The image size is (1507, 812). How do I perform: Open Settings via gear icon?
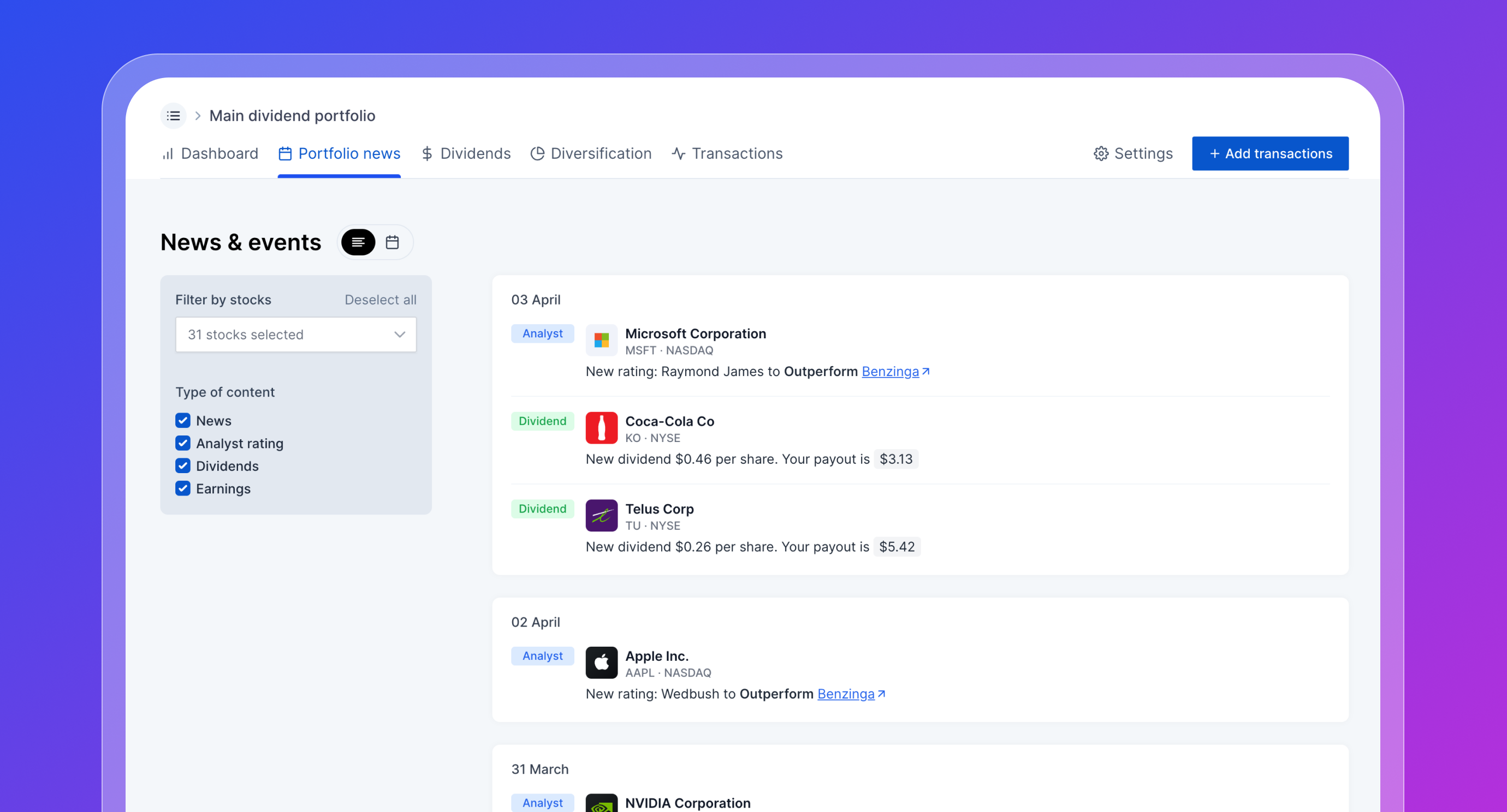pyautogui.click(x=1100, y=154)
